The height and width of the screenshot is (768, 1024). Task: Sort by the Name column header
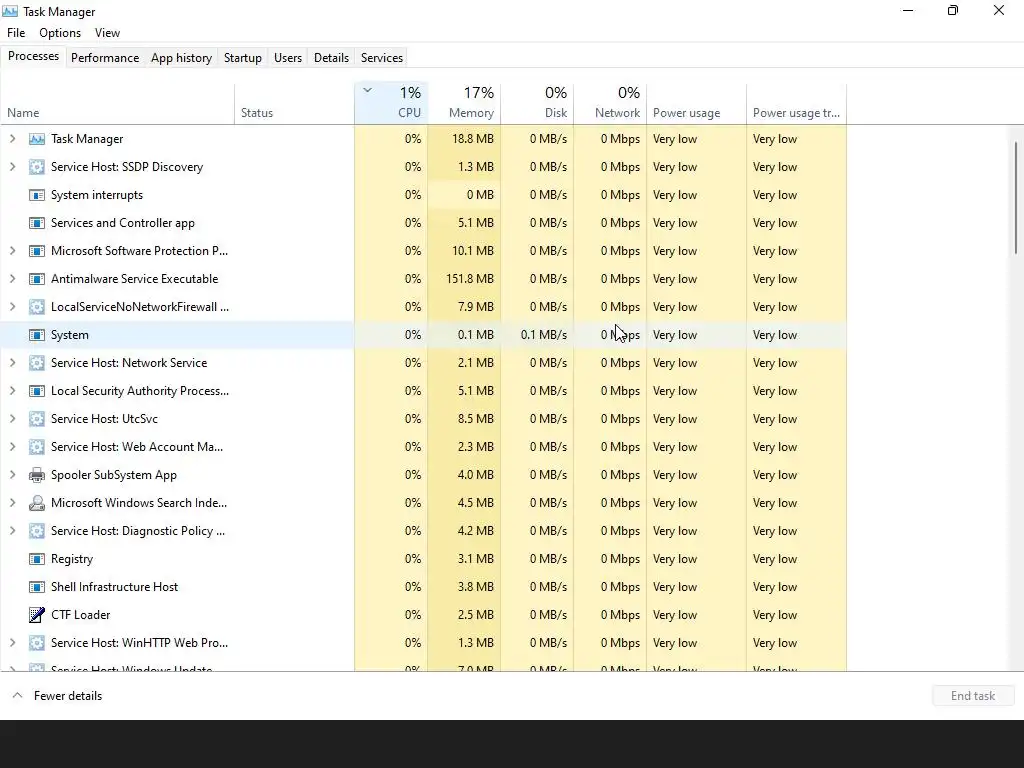point(118,103)
